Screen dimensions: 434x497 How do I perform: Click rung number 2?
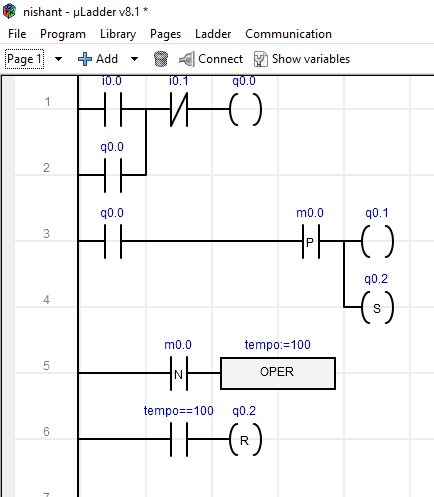point(47,168)
